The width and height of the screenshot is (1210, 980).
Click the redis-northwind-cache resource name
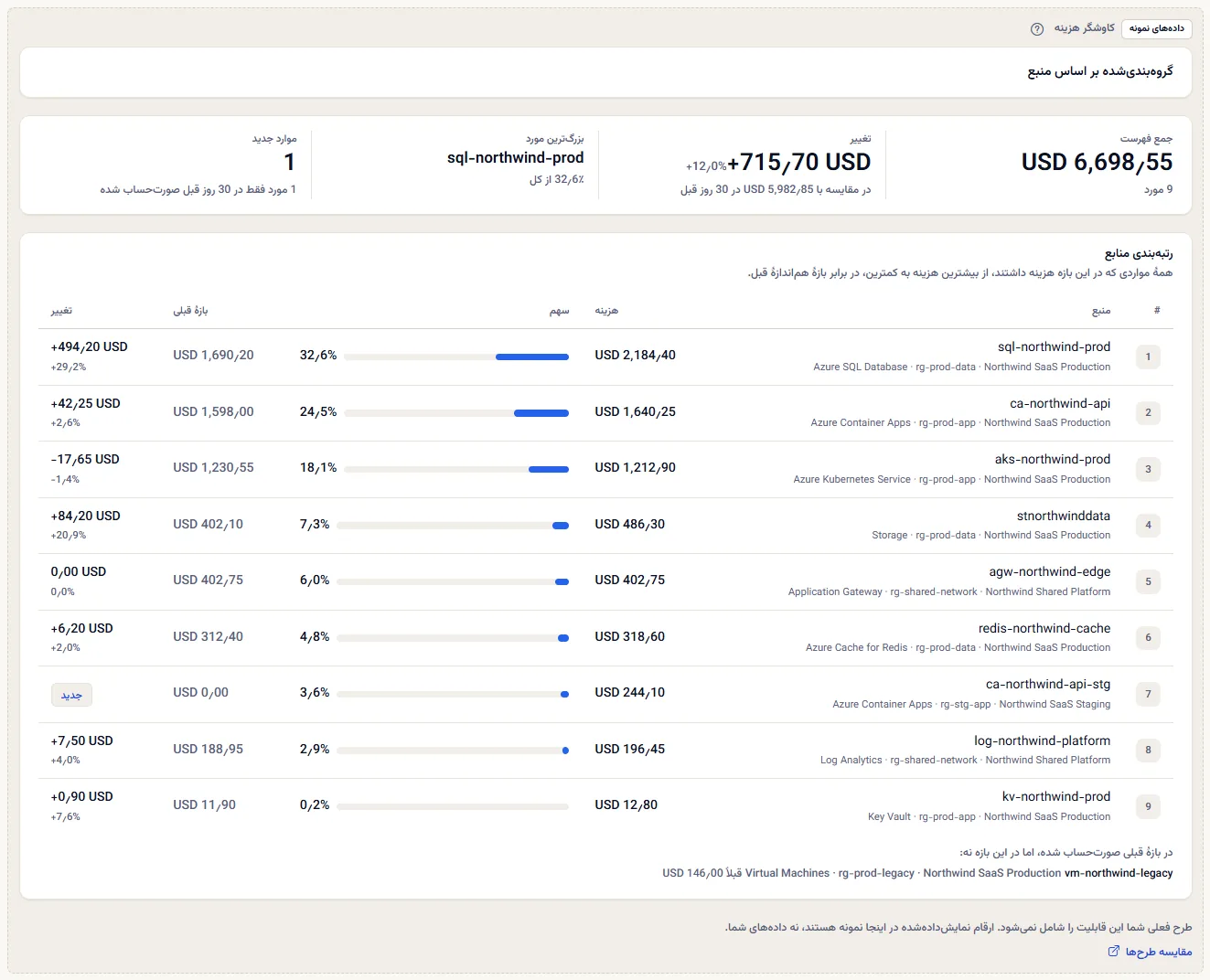click(1044, 628)
